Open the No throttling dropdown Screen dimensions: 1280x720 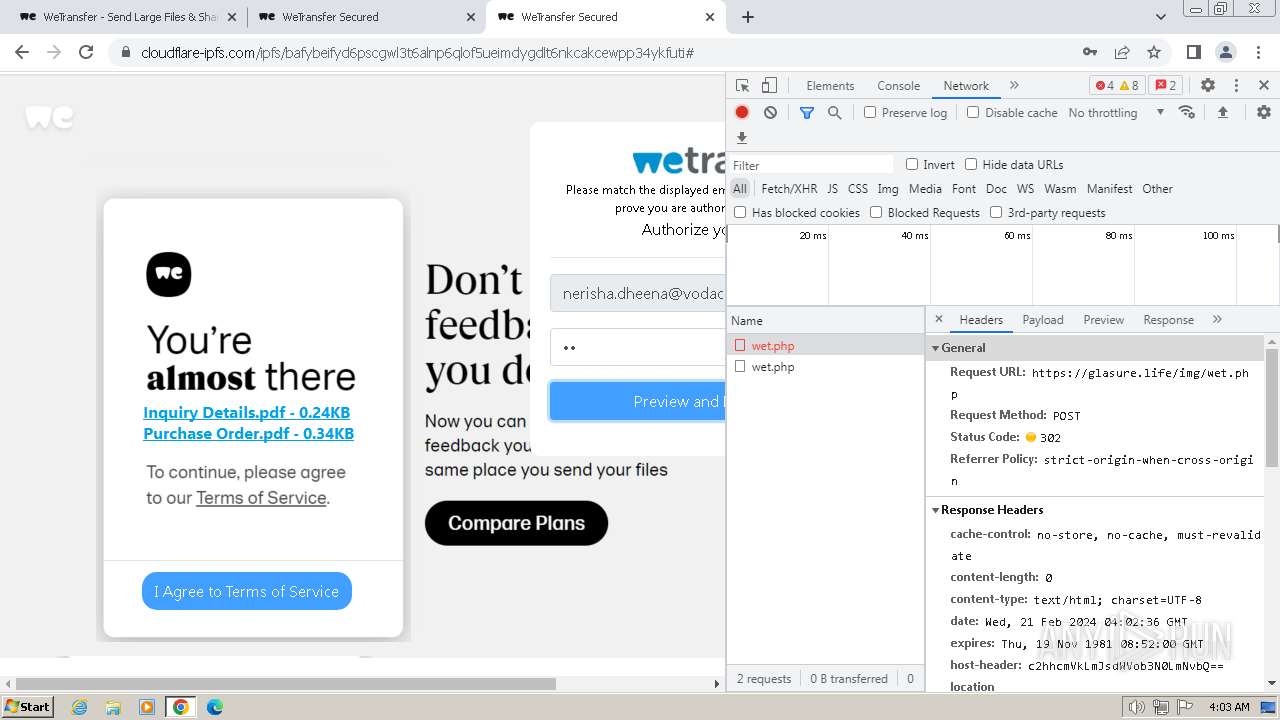click(1116, 113)
